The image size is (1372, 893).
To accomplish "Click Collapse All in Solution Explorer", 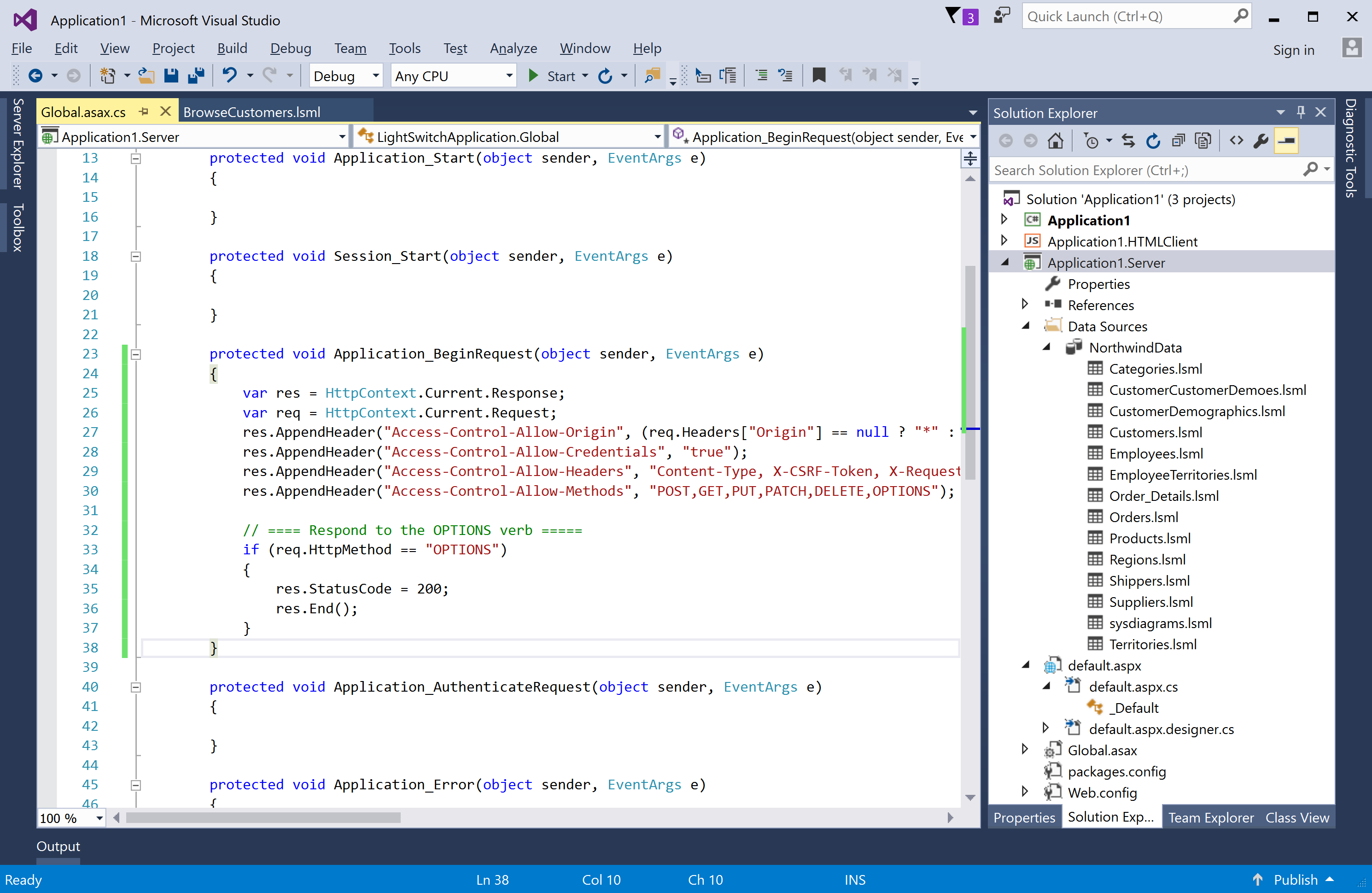I will pos(1178,141).
